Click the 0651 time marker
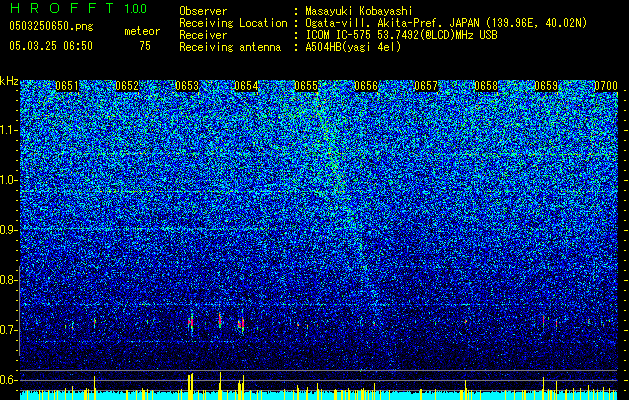629x400 pixels. pos(67,86)
